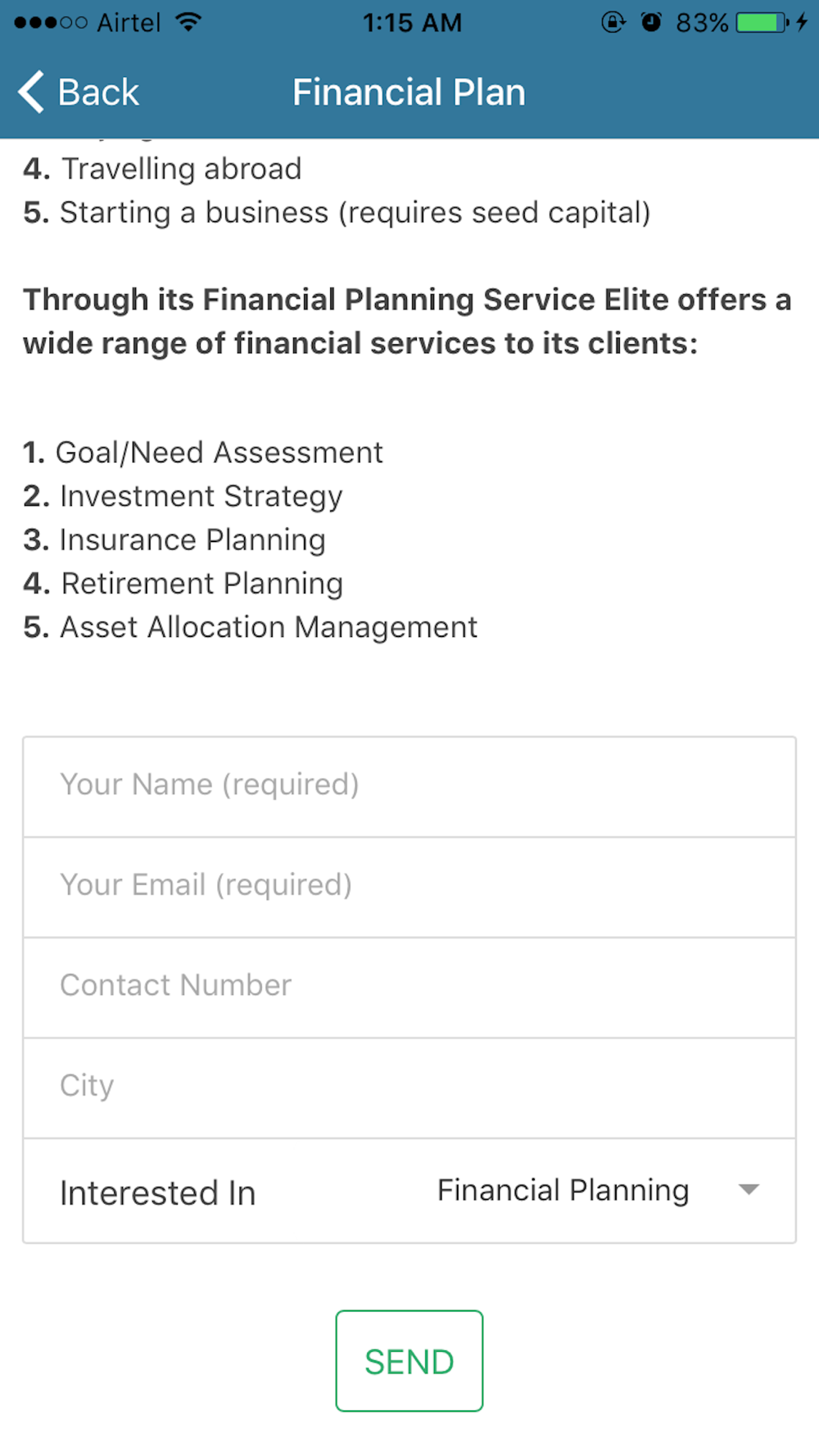Viewport: 819px width, 1456px height.
Task: Tap the City text field
Action: point(409,1087)
